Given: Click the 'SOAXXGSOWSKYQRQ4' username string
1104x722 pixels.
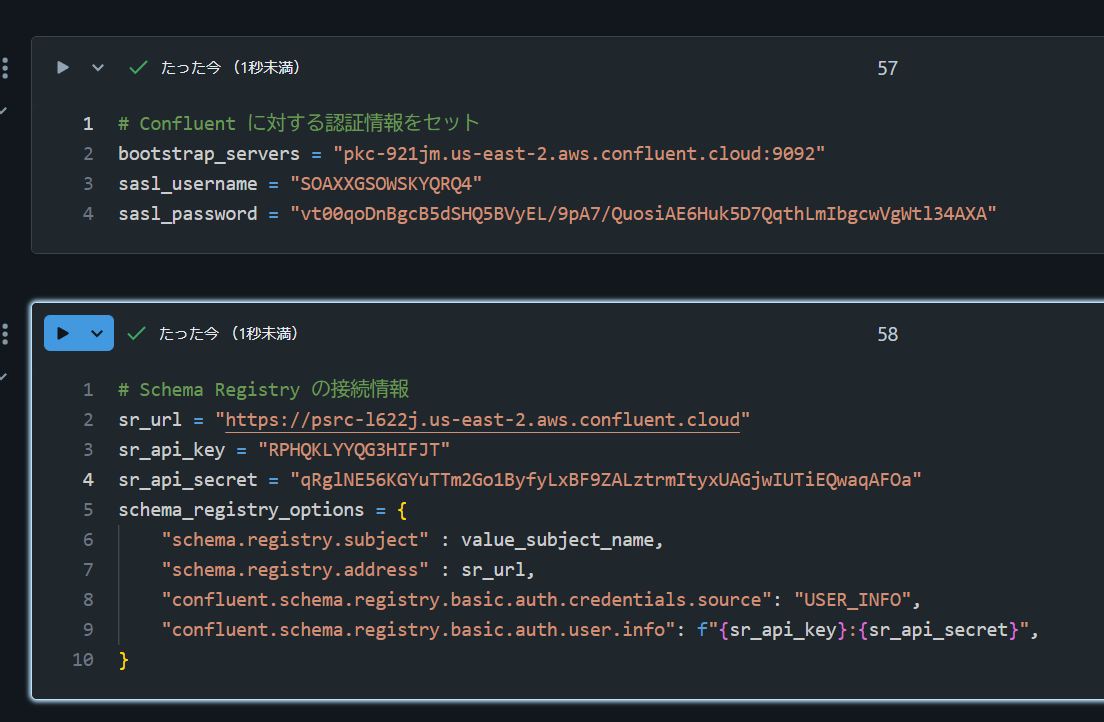Looking at the screenshot, I should [386, 184].
